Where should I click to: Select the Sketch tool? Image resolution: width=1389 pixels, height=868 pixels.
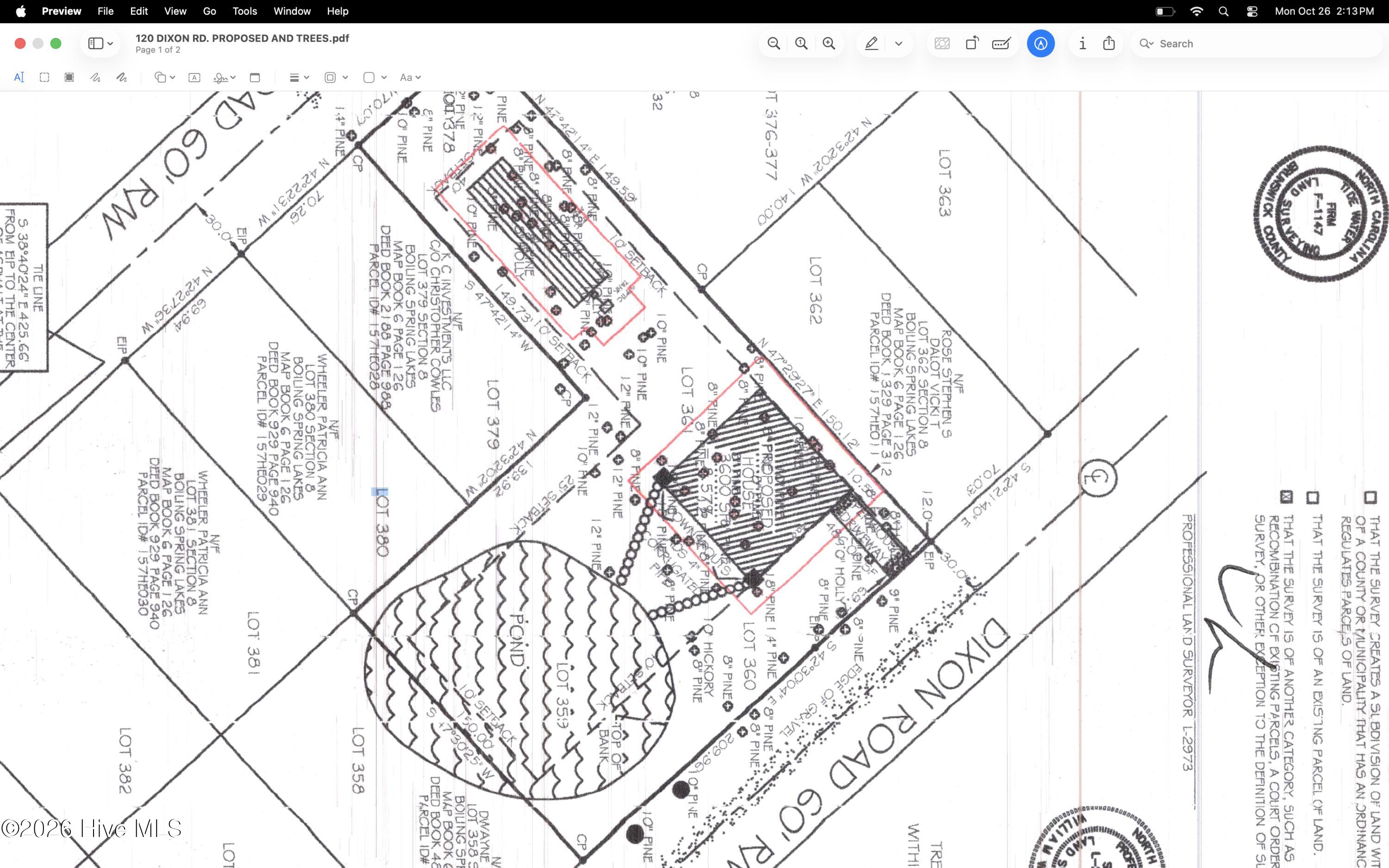[x=95, y=77]
